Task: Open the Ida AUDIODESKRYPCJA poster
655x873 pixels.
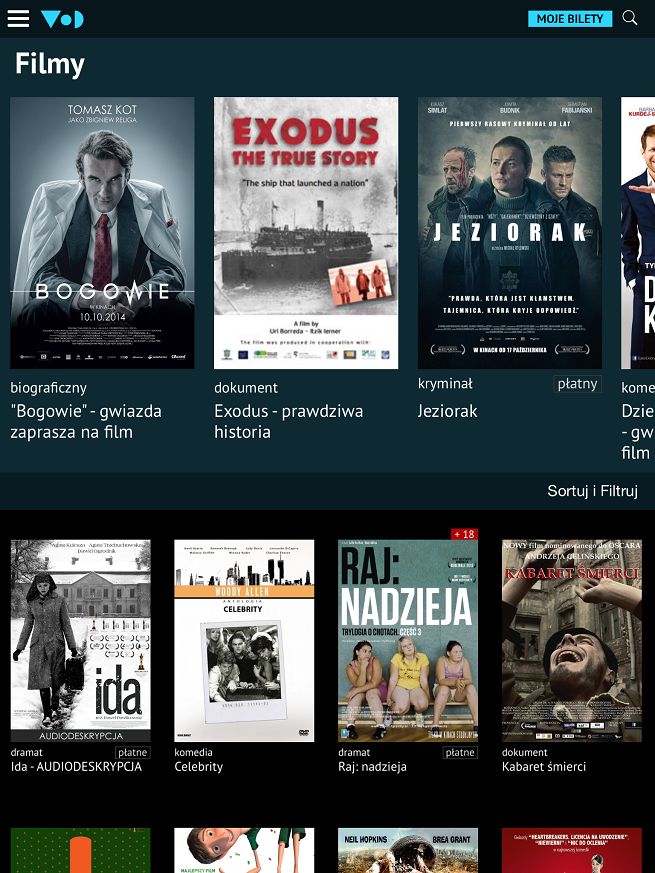Action: (x=81, y=640)
